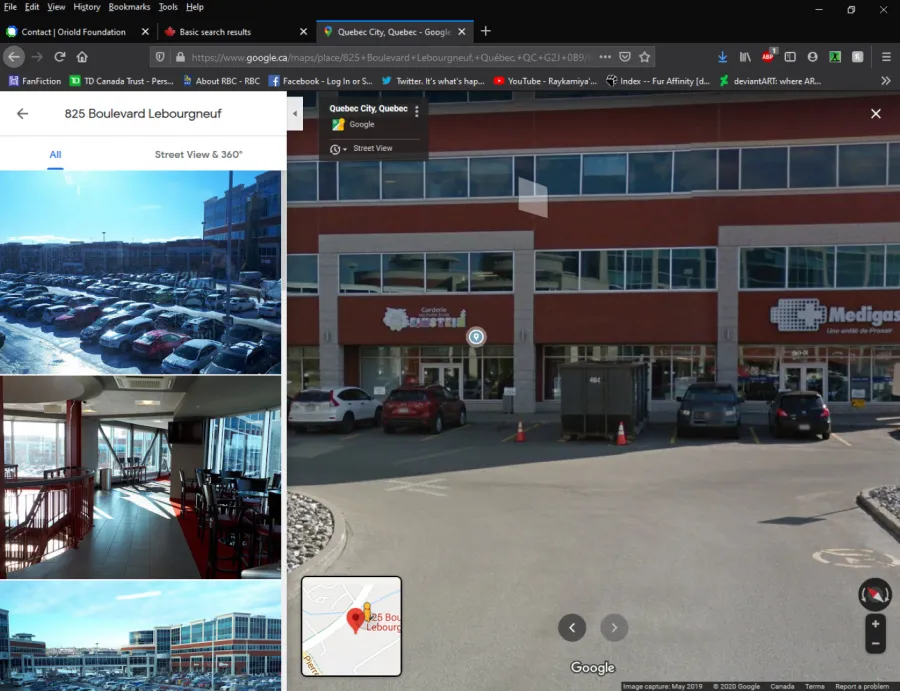This screenshot has width=900, height=691.
Task: Open About RBC bookmark
Action: click(x=222, y=81)
